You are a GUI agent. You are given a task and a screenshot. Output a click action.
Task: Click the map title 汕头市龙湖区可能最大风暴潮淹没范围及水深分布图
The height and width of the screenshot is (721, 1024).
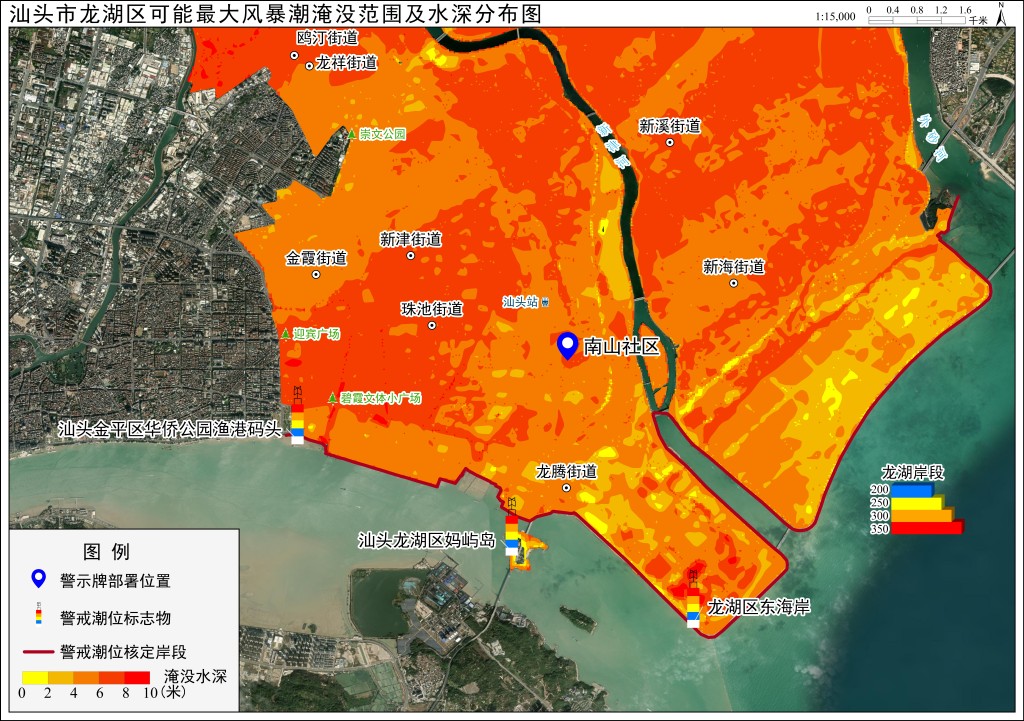(276, 14)
